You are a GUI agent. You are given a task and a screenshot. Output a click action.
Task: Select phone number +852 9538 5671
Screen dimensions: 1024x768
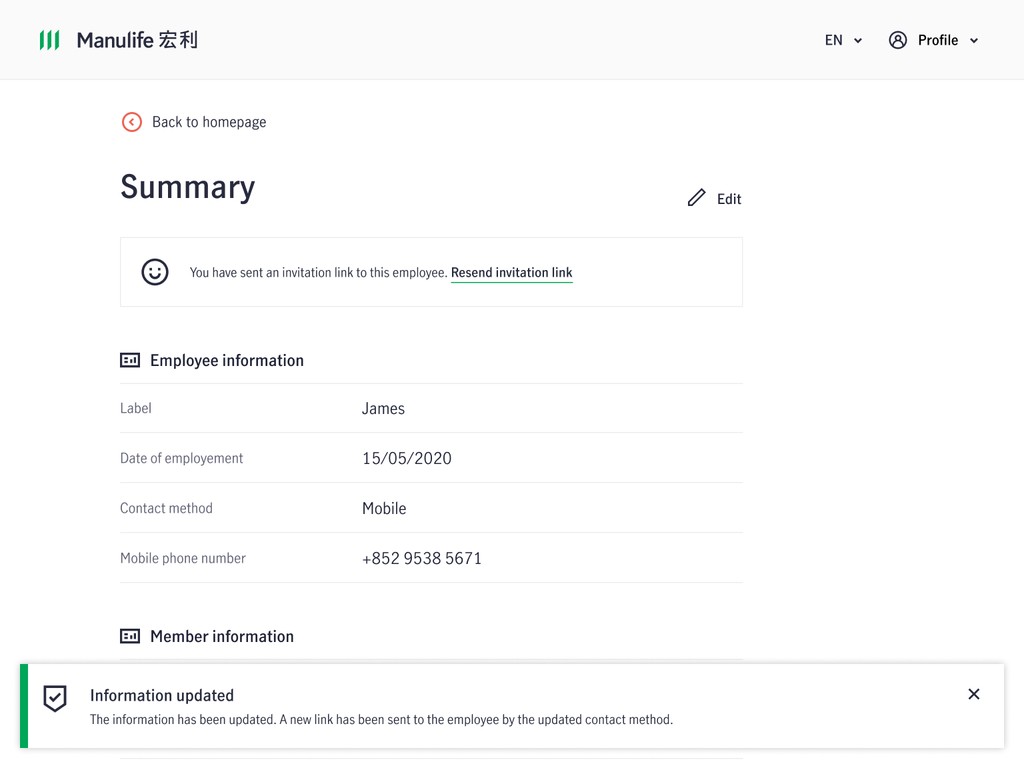(422, 558)
